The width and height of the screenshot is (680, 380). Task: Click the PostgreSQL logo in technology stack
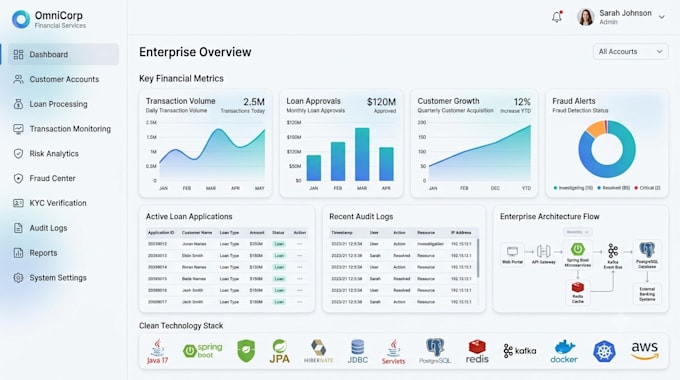click(x=435, y=351)
